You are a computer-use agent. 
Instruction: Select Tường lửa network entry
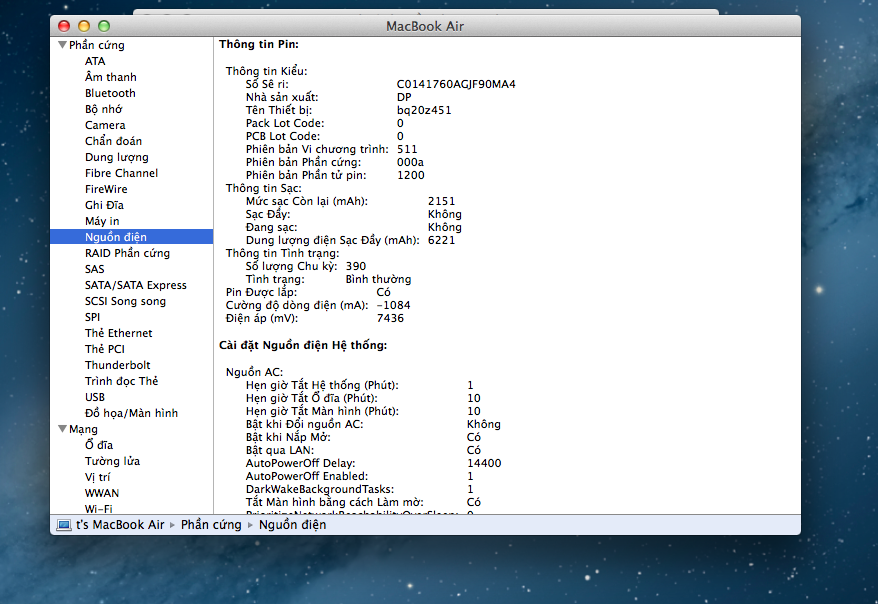(x=112, y=461)
